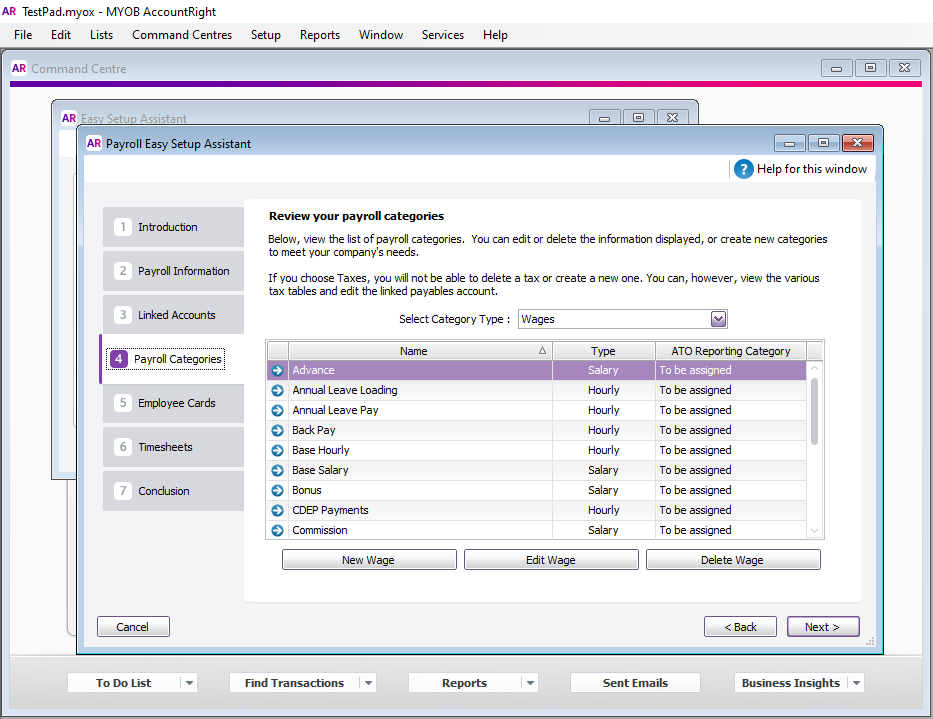This screenshot has height=719, width=933.
Task: Expand the Find Transactions dropdown arrow
Action: (368, 683)
